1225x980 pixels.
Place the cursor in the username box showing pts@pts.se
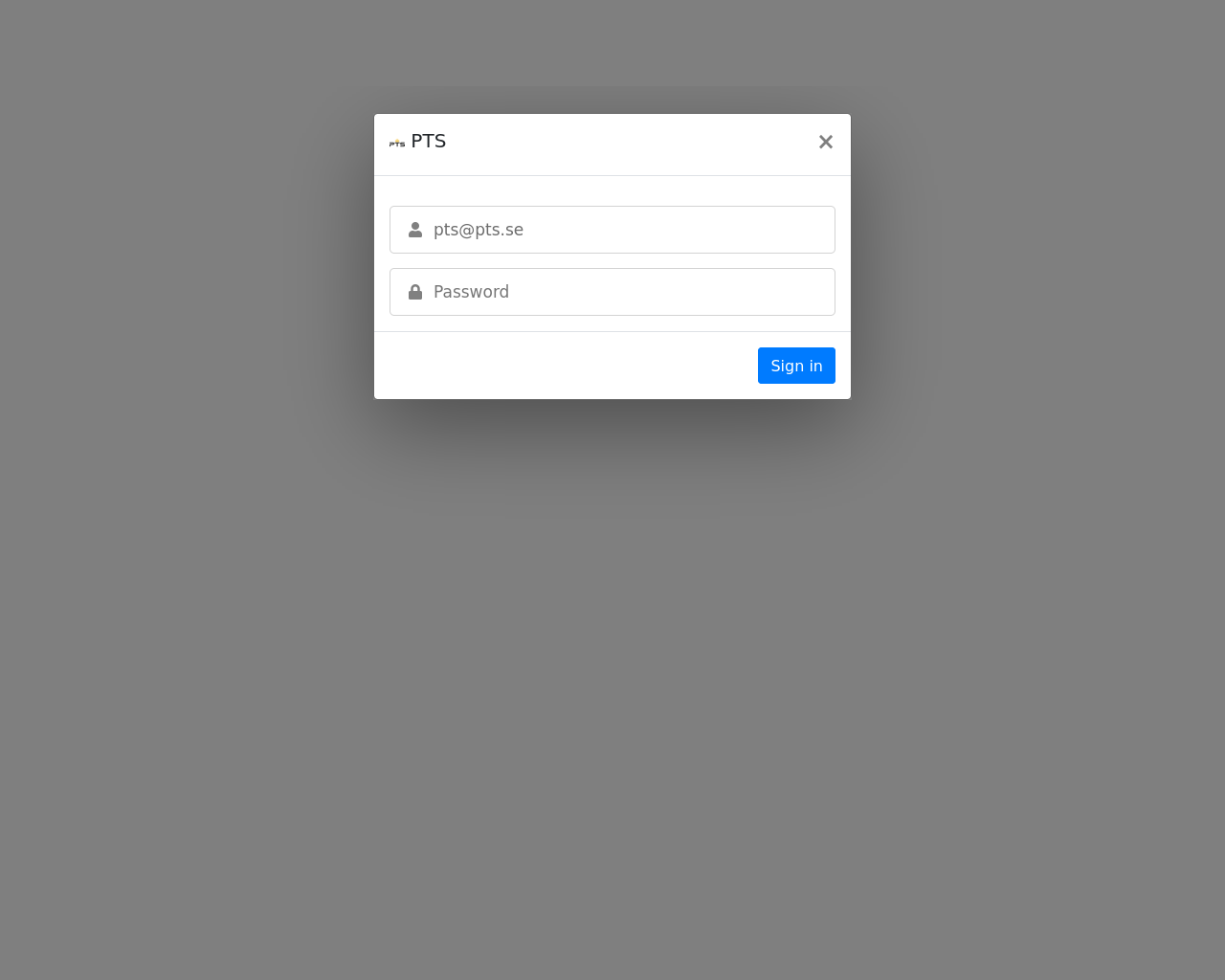(612, 230)
